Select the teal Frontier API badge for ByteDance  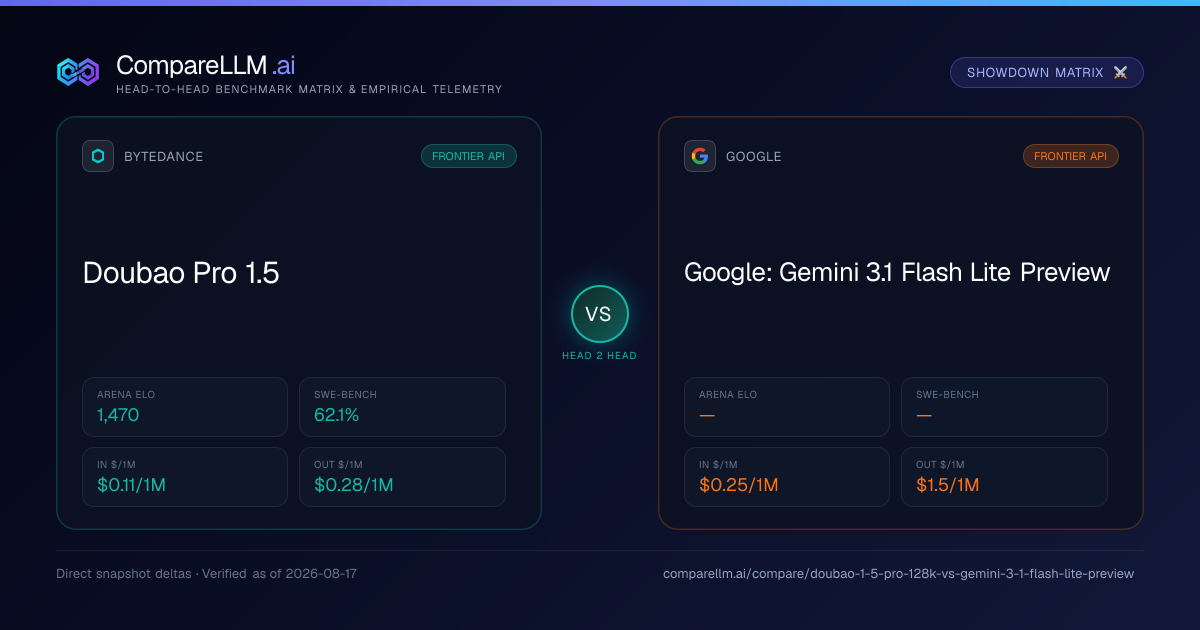pyautogui.click(x=469, y=156)
